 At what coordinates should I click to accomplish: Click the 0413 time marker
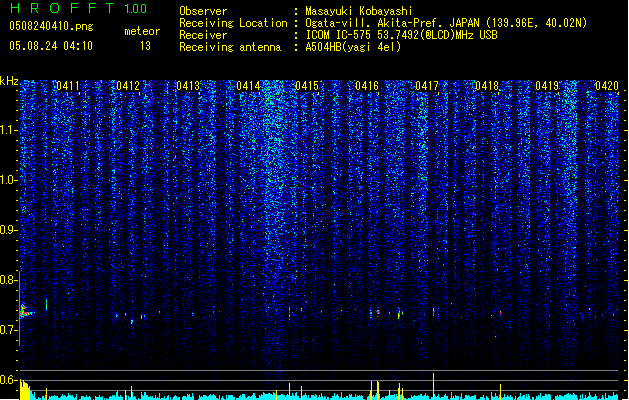pos(188,86)
